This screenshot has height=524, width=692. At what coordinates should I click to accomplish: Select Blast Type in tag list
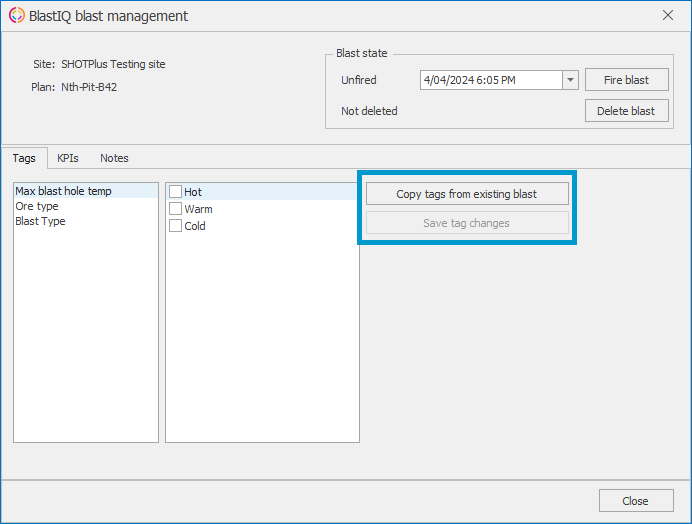coord(86,221)
